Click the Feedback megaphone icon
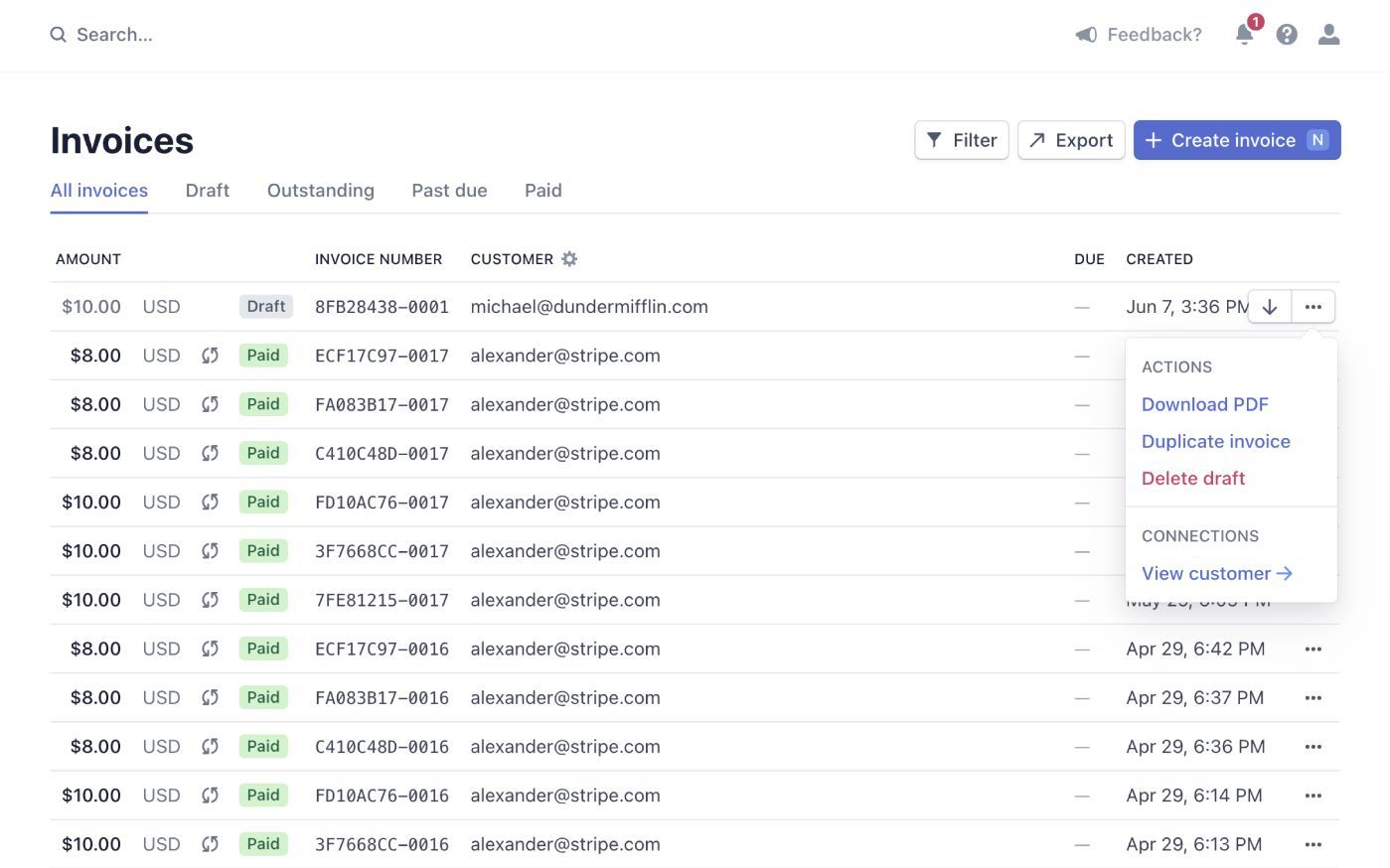1390x868 pixels. pos(1086,35)
